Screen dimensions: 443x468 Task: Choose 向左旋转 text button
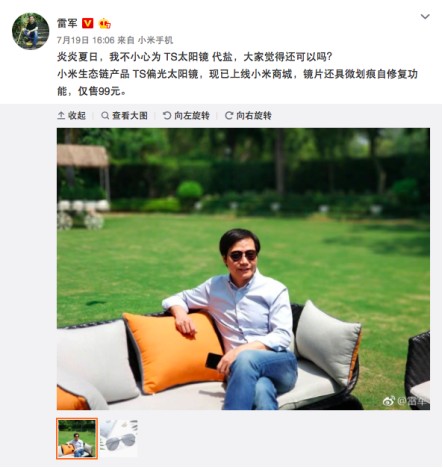pyautogui.click(x=192, y=116)
